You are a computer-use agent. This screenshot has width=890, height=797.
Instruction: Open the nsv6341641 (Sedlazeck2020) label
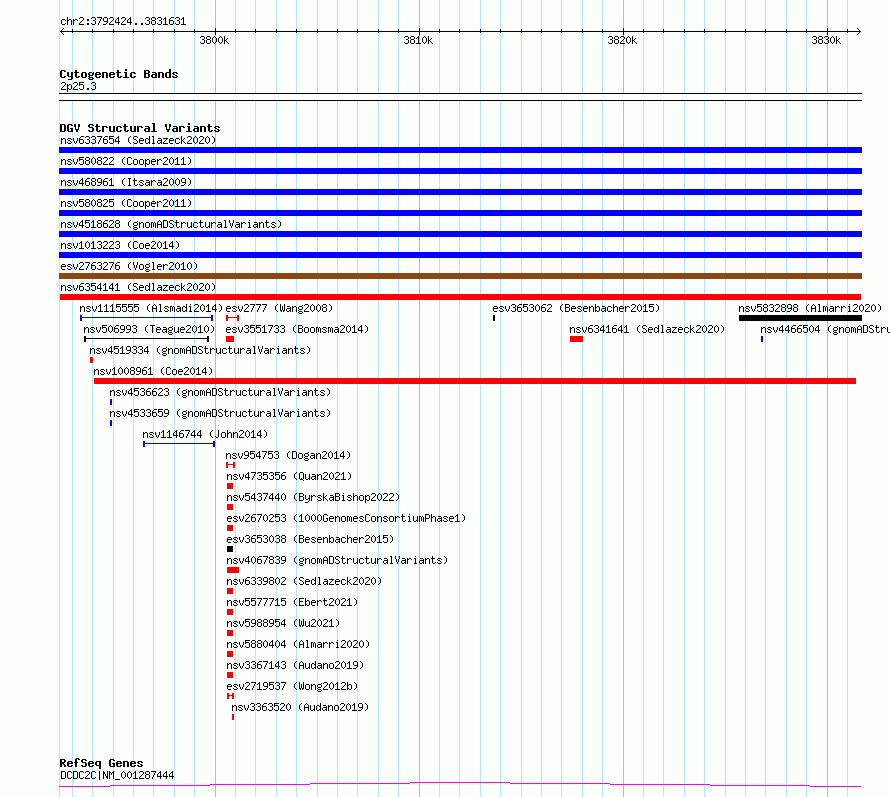647,329
